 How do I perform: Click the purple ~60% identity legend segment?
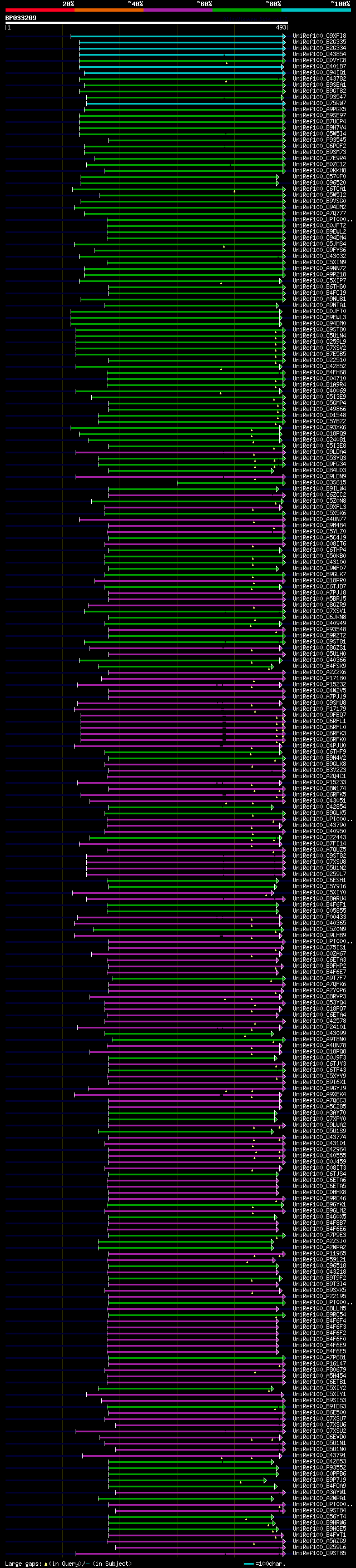[179, 10]
